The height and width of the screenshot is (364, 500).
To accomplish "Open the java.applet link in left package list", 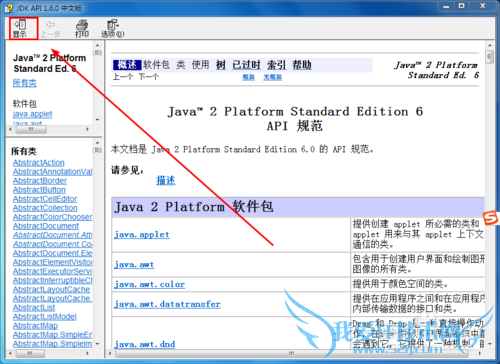I will 32,114.
